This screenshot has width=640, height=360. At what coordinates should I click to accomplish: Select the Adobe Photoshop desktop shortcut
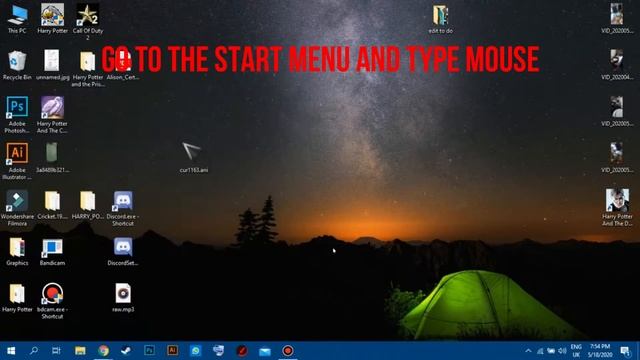click(17, 114)
